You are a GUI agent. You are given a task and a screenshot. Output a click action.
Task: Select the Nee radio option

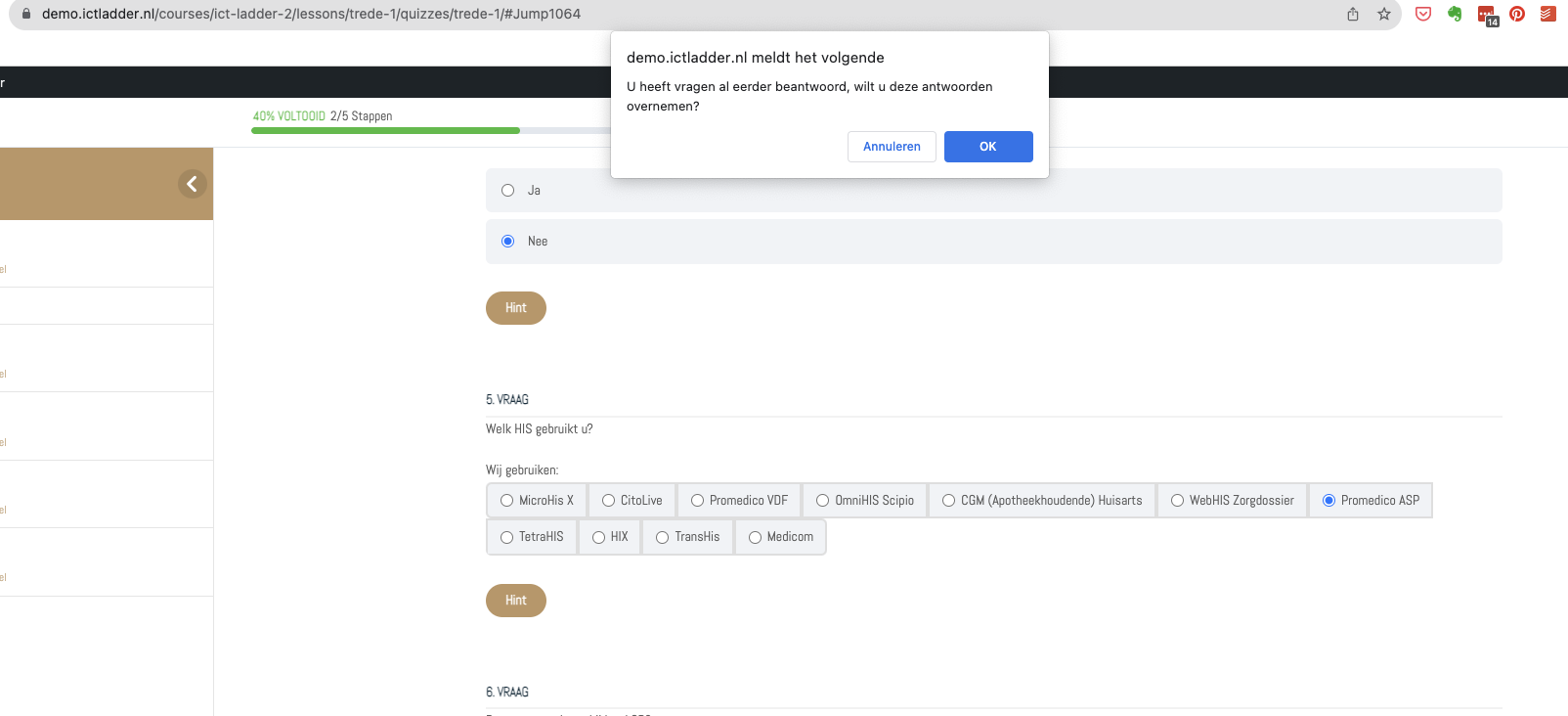508,242
